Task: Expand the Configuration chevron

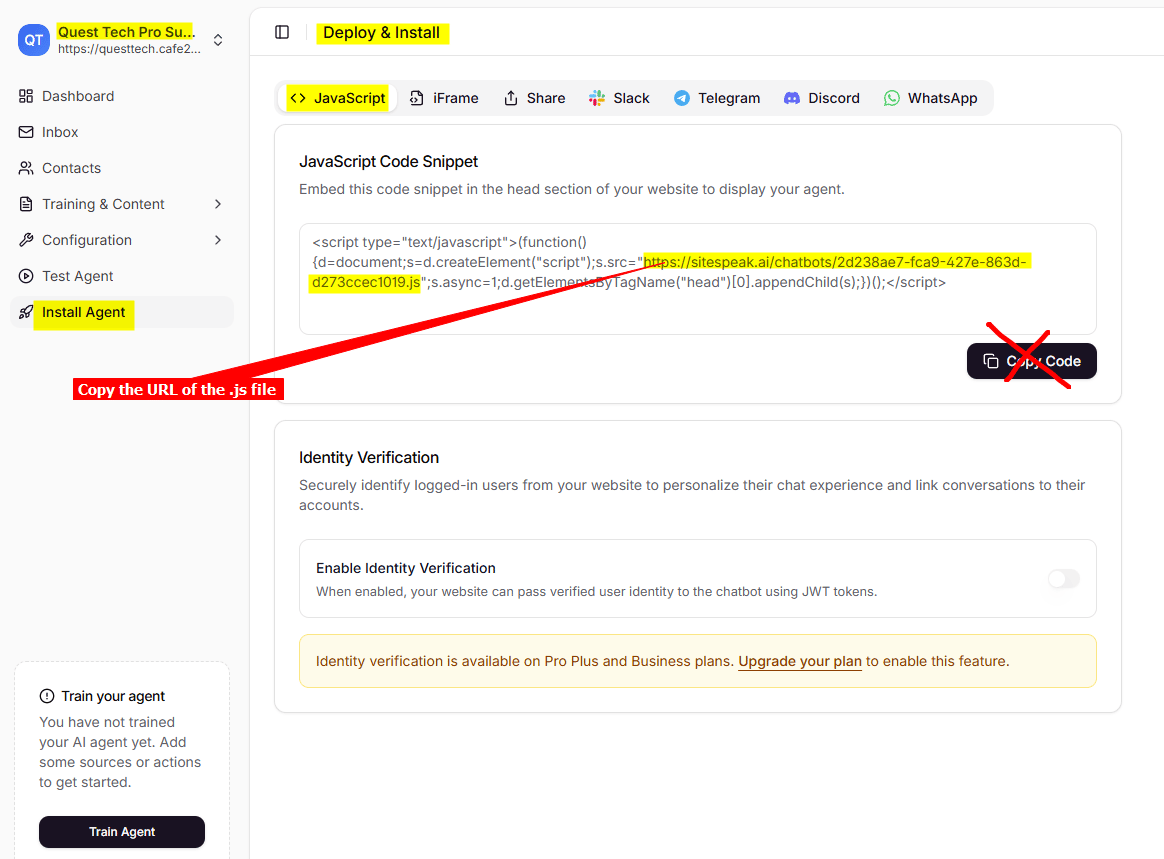Action: click(218, 240)
